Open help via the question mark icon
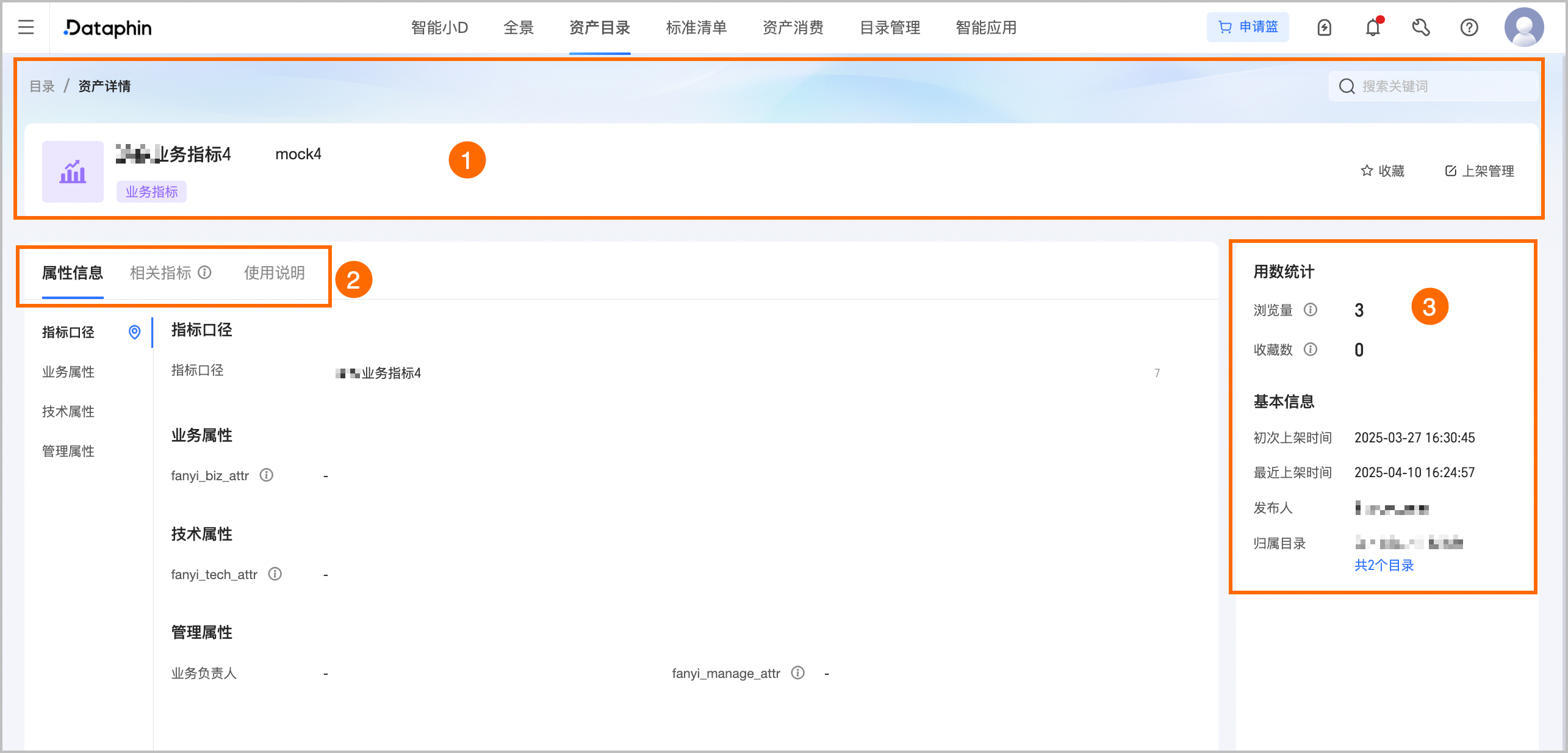This screenshot has width=1568, height=753. coord(1469,27)
